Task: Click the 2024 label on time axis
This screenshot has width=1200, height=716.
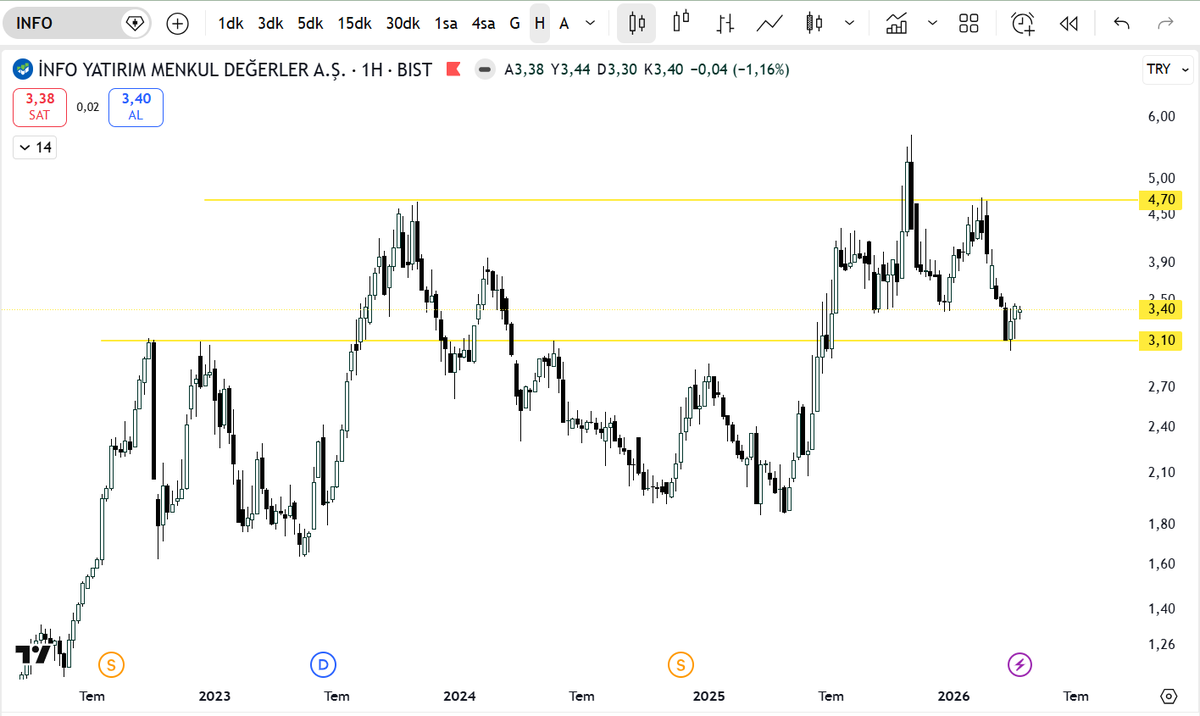Action: coord(459,696)
